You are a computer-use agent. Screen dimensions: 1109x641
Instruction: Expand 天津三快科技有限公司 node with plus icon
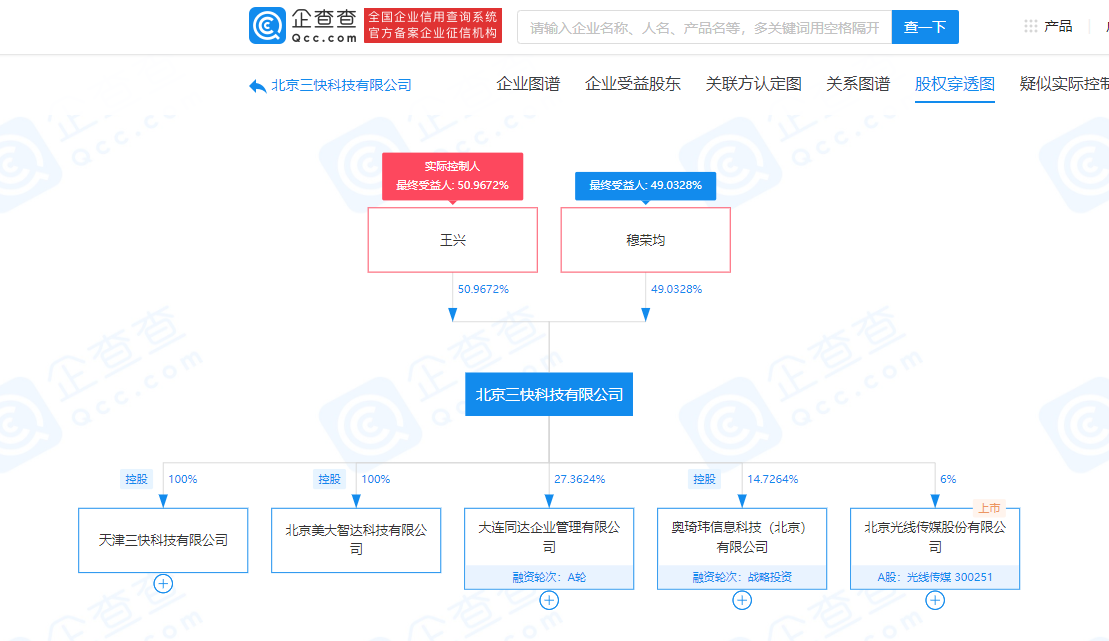pos(163,583)
